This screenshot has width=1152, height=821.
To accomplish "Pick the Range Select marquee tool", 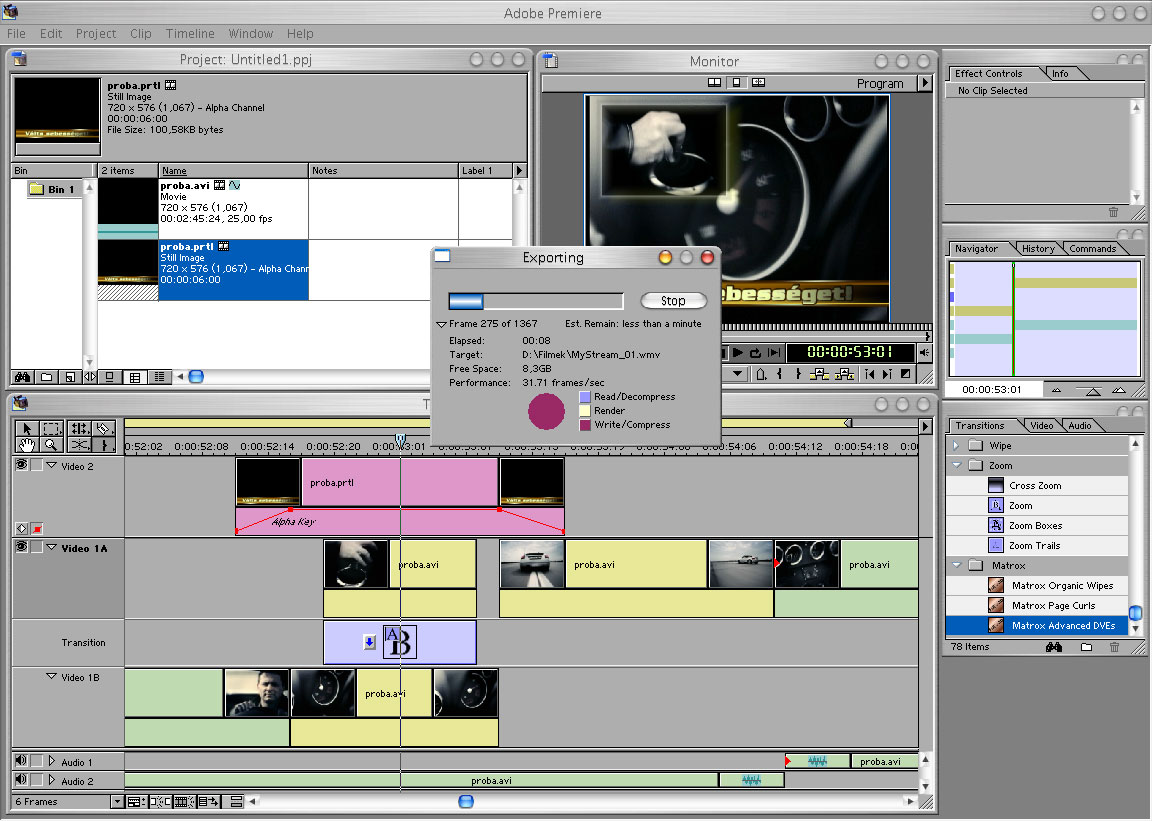I will click(52, 428).
